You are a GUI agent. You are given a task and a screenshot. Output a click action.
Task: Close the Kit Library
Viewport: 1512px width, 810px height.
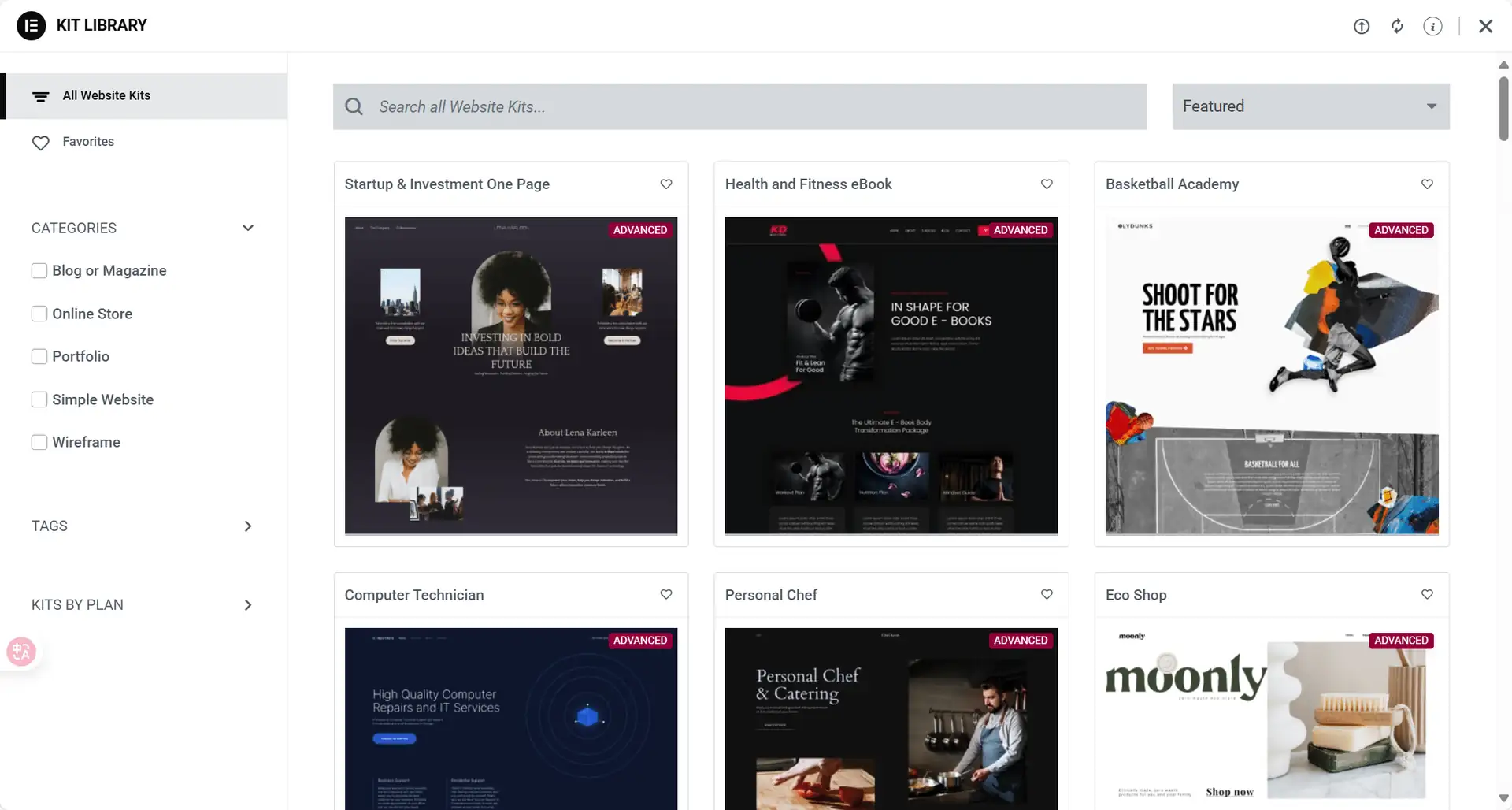1486,26
